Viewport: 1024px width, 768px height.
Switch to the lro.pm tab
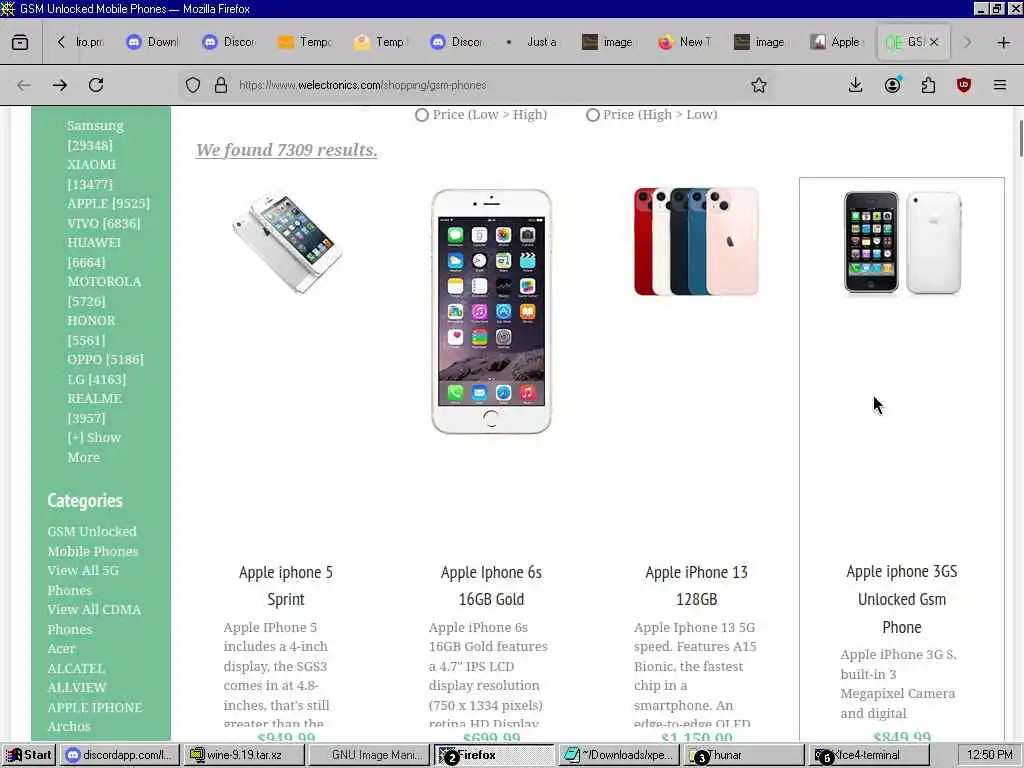(x=89, y=42)
